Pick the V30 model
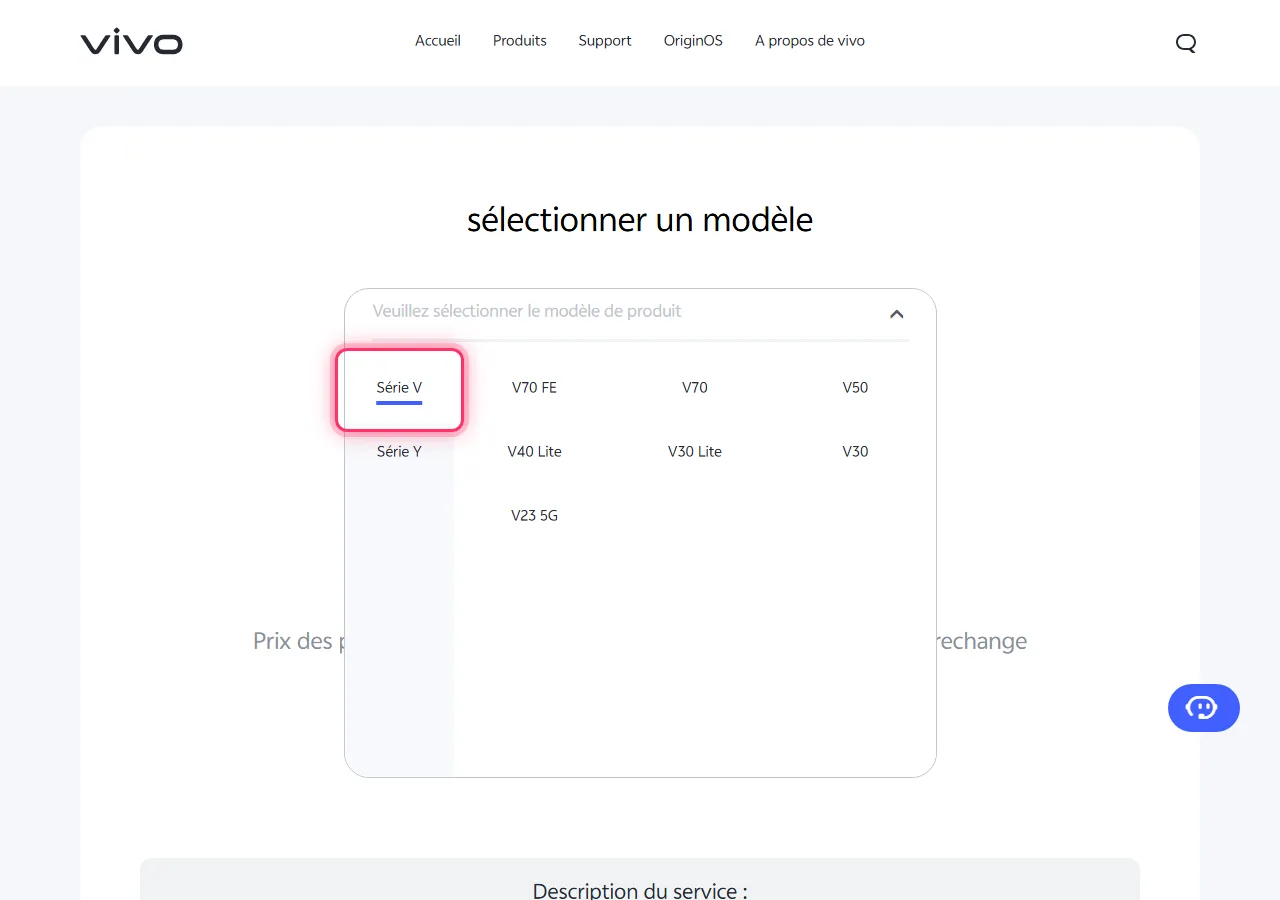The height and width of the screenshot is (900, 1280). pyautogui.click(x=855, y=452)
